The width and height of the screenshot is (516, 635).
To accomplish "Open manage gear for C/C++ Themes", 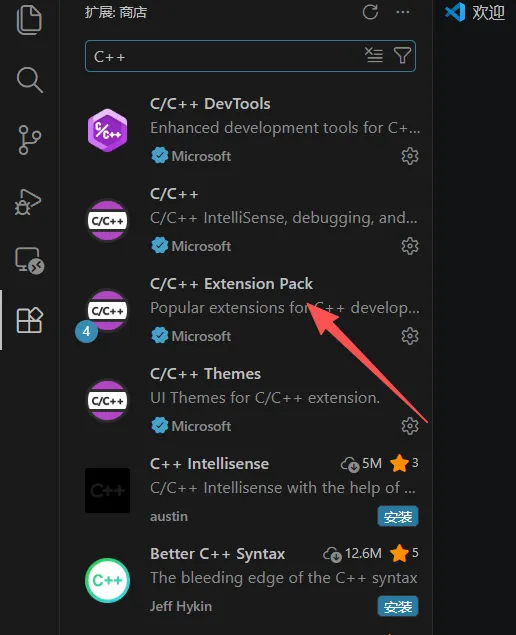I will [x=409, y=426].
